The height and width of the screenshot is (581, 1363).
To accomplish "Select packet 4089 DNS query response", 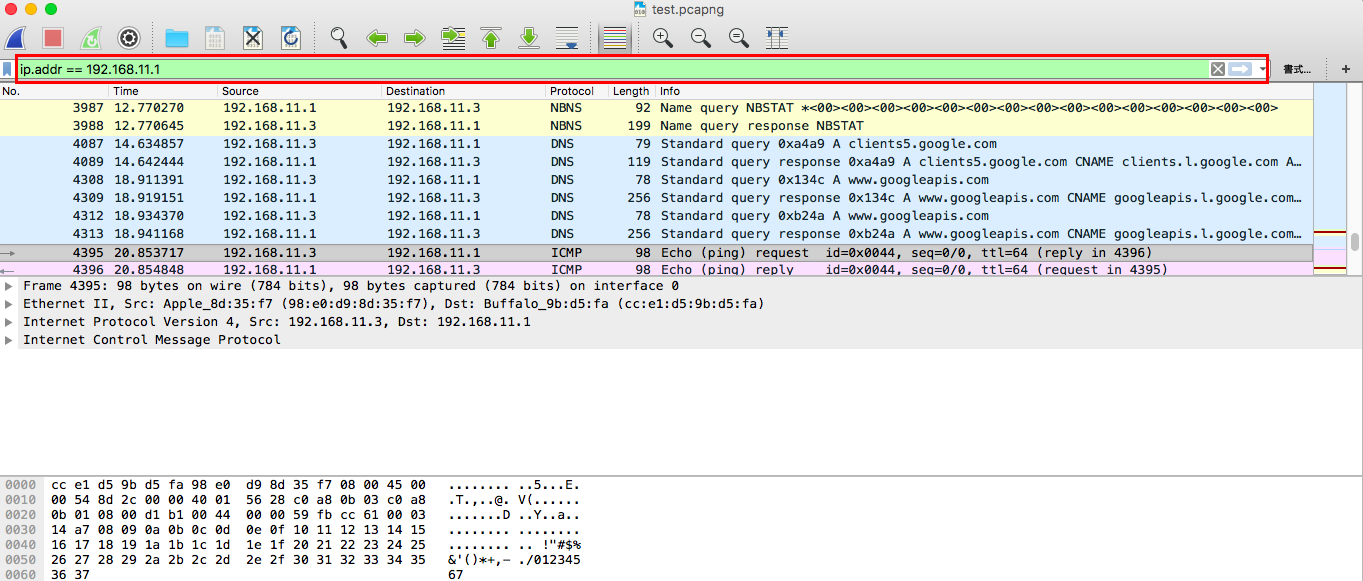I will pyautogui.click(x=655, y=162).
